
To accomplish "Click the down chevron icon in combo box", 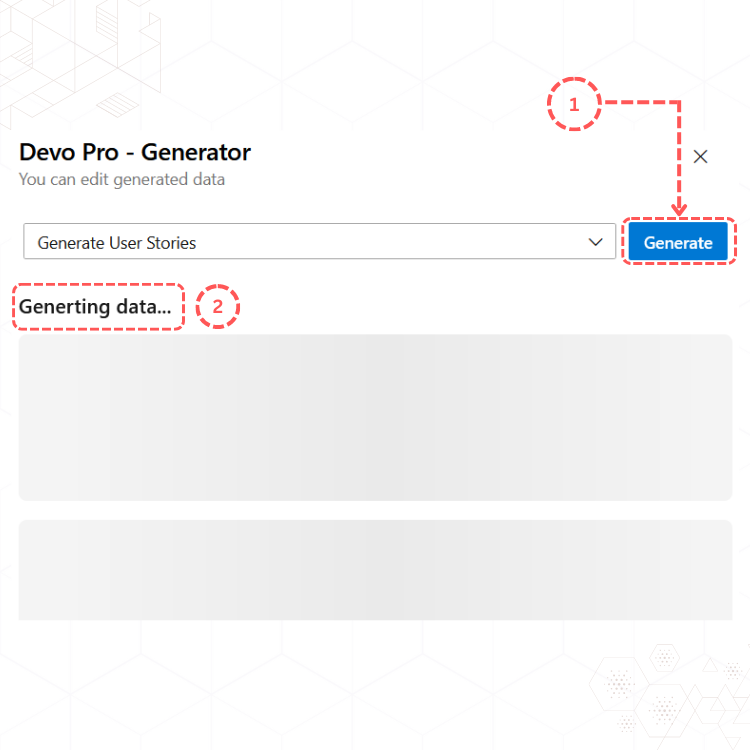I will point(596,242).
